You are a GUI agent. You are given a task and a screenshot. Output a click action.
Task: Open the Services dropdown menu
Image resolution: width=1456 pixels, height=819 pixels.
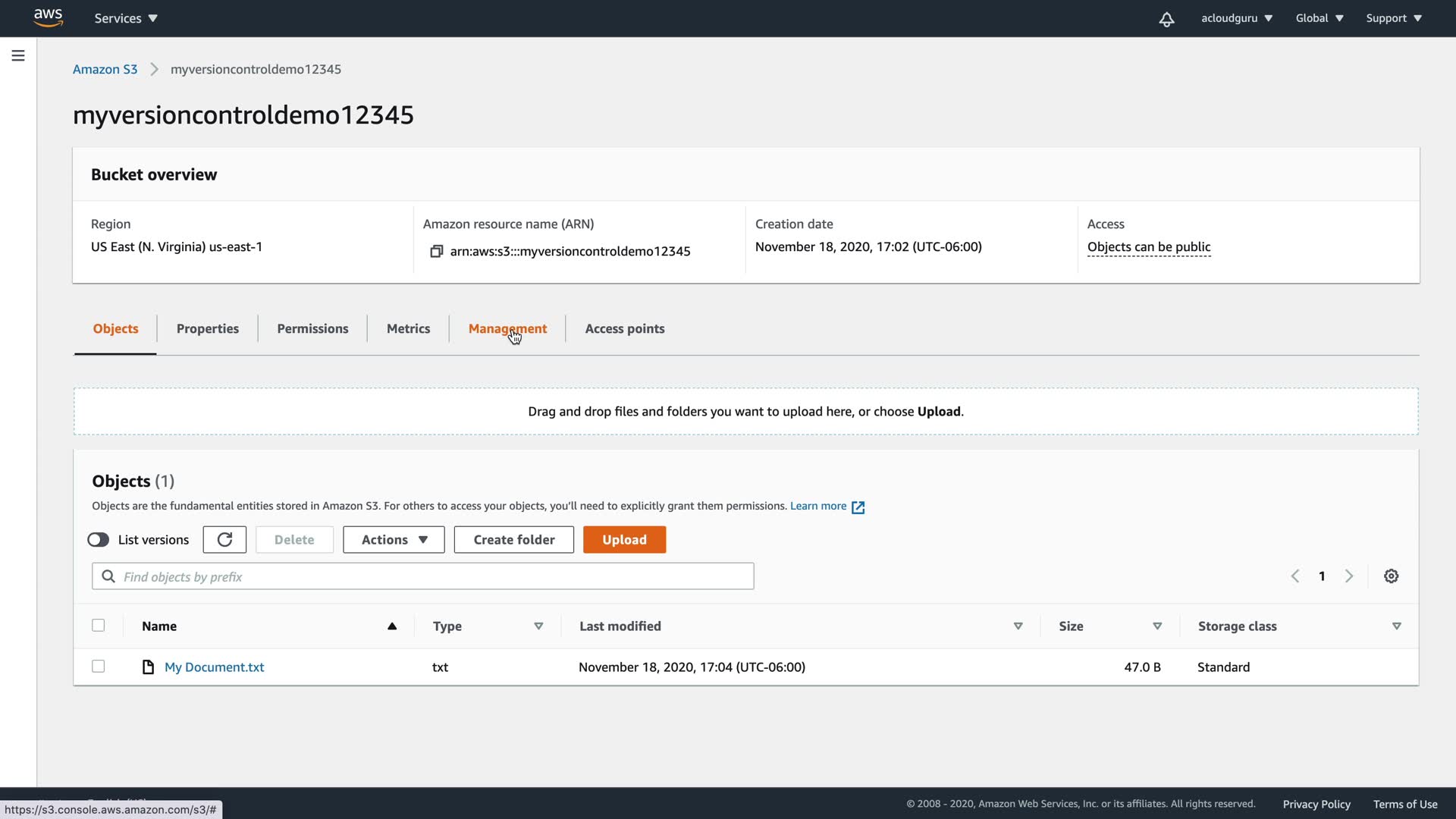(126, 18)
